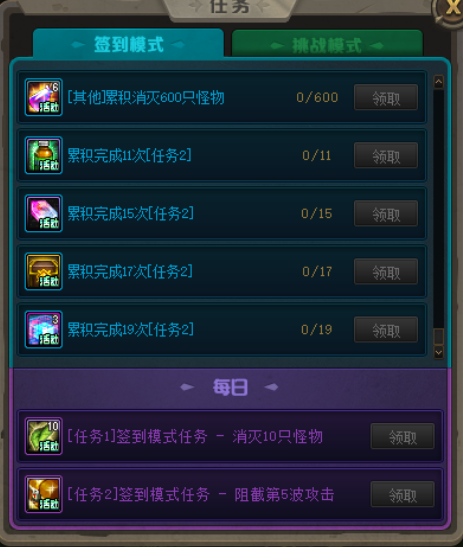Claim reward for 累积完成11次 task
This screenshot has width=463, height=547.
pyautogui.click(x=386, y=155)
